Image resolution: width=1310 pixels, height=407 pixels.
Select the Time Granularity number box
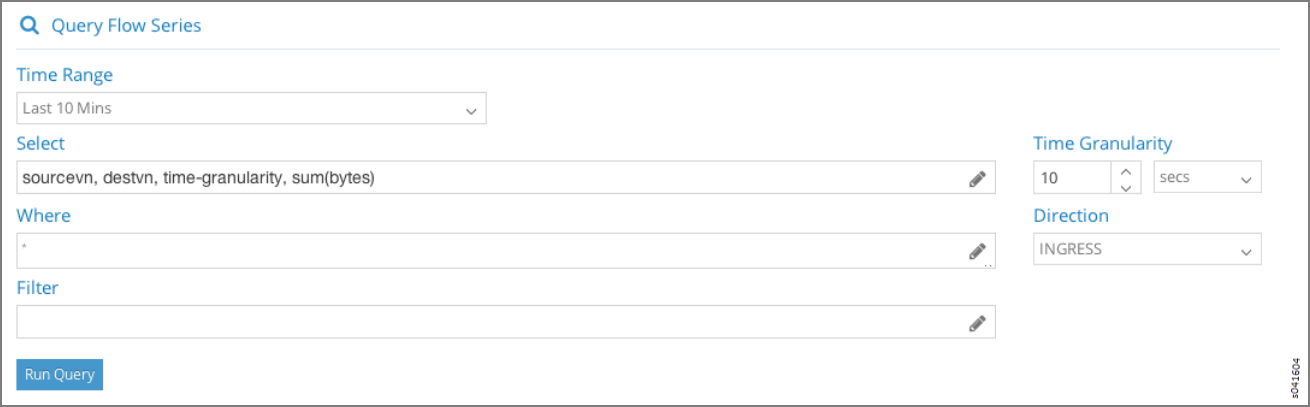(1072, 178)
